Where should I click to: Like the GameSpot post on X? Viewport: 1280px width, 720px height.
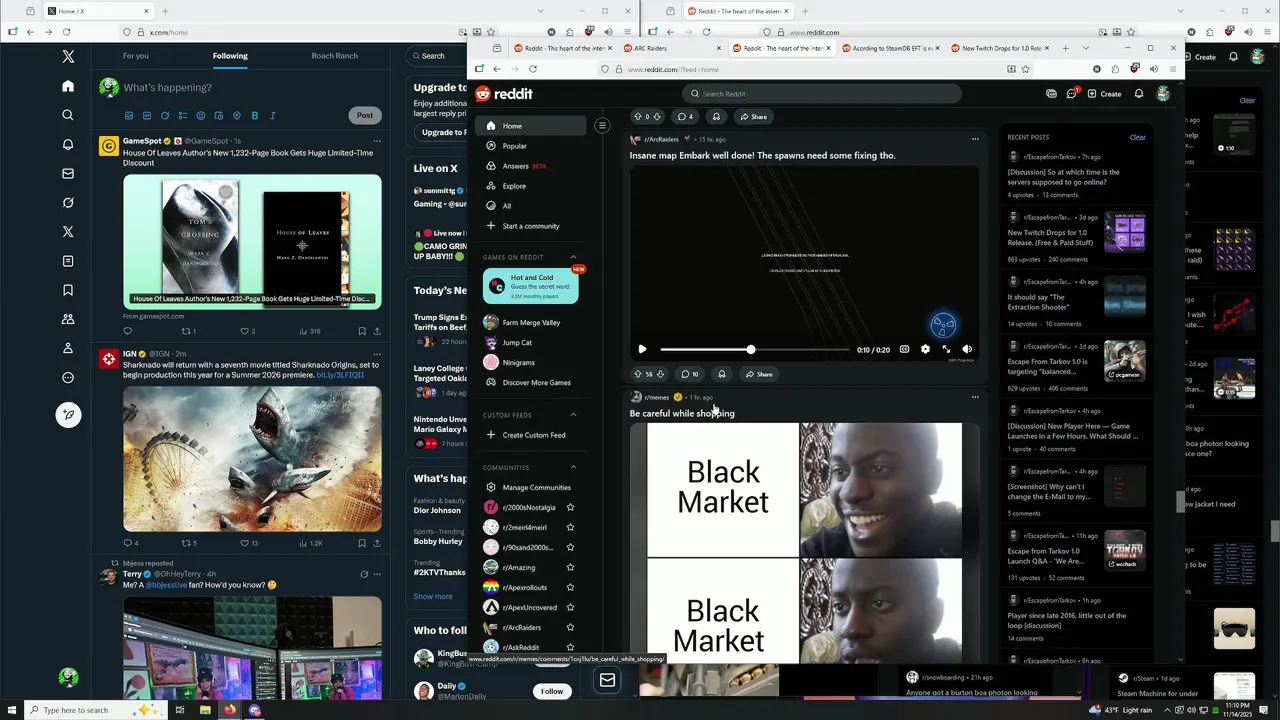click(244, 331)
